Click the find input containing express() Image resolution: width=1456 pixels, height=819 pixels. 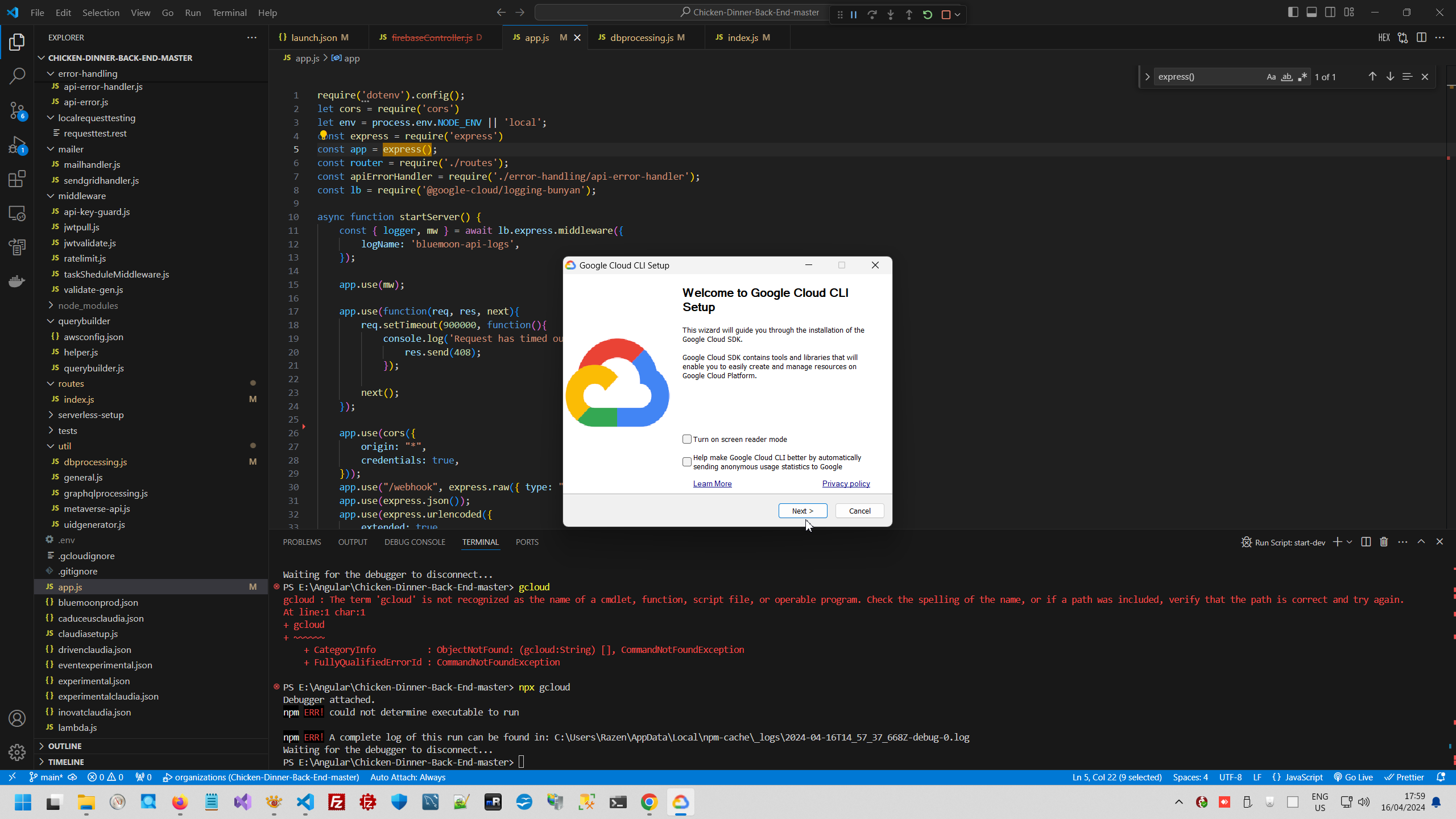(1206, 77)
